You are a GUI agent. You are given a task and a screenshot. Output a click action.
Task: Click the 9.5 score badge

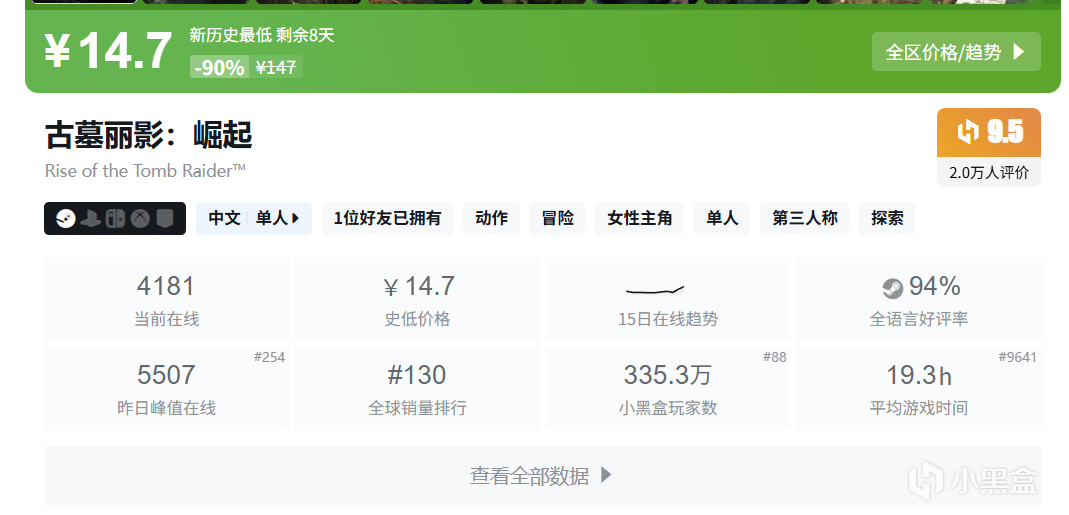tap(989, 132)
